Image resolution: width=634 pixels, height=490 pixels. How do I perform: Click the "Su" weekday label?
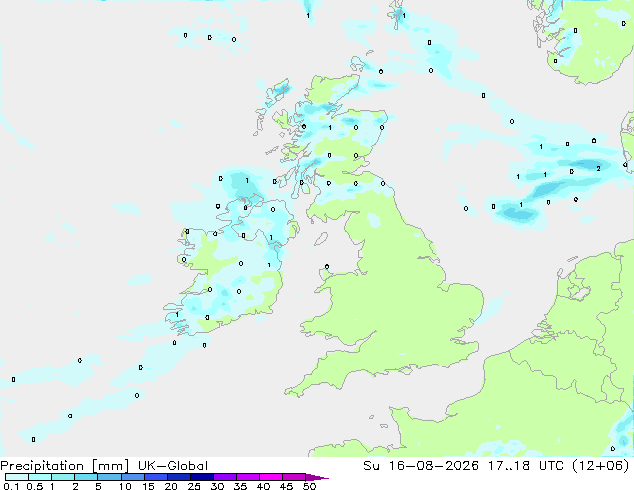click(x=371, y=466)
